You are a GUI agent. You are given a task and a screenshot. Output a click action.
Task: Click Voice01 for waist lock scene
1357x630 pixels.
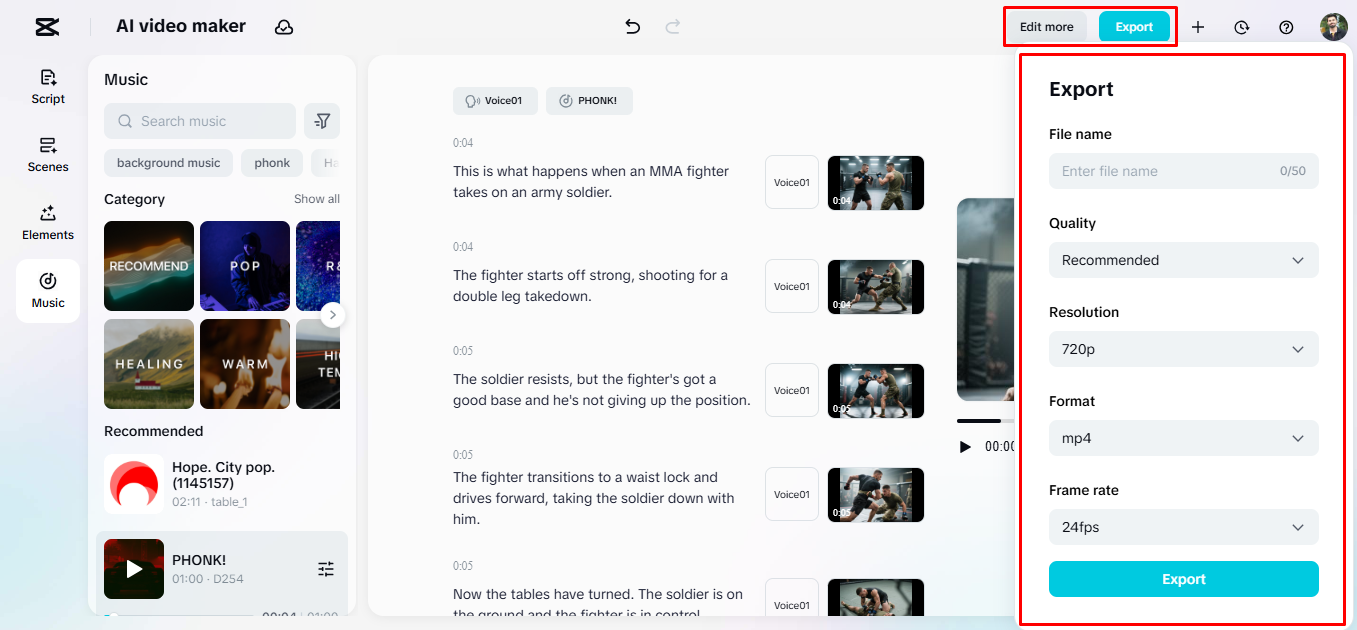pyautogui.click(x=792, y=494)
